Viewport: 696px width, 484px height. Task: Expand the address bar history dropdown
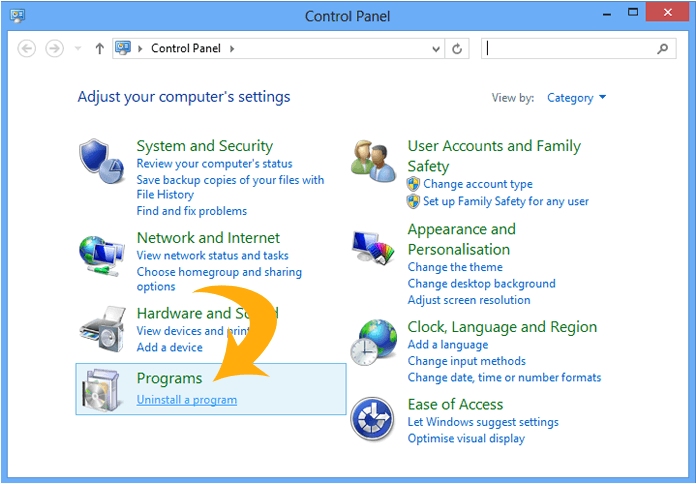(436, 49)
